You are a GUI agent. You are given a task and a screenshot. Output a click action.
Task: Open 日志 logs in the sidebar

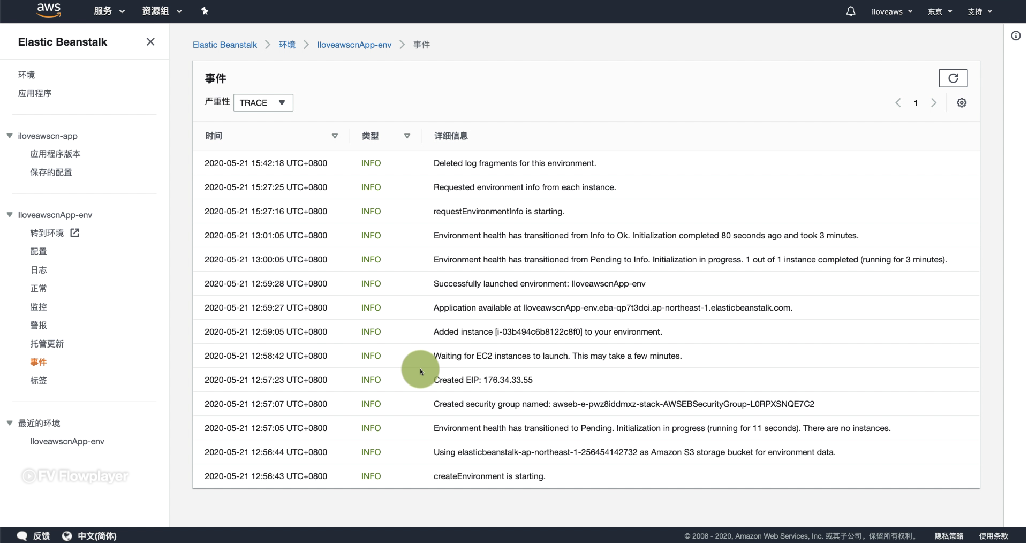click(39, 270)
